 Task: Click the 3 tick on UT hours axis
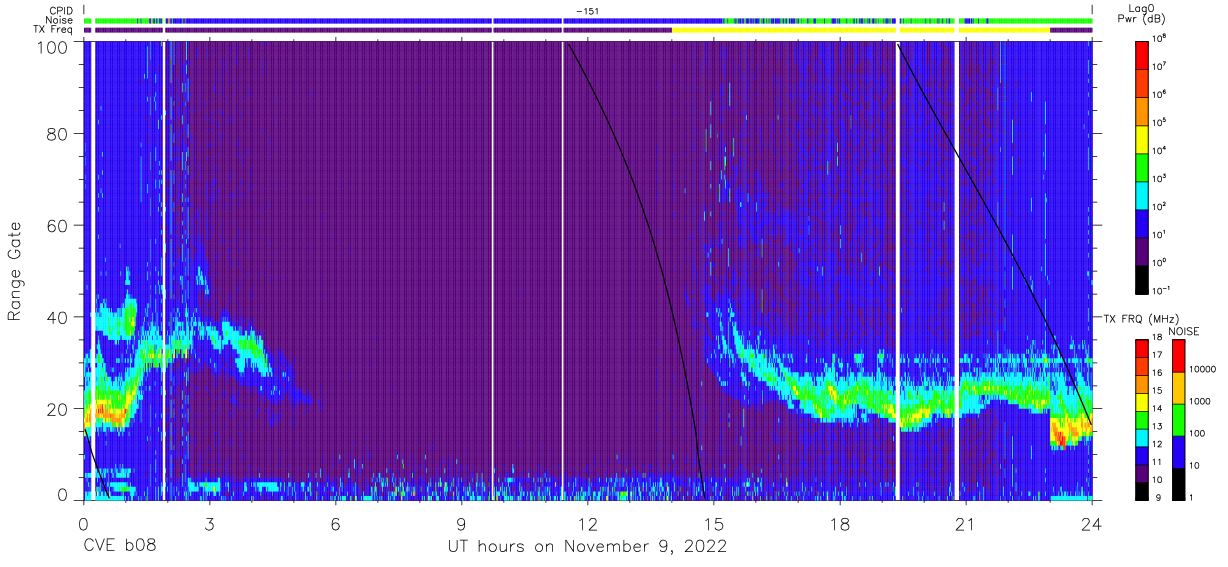[x=209, y=523]
